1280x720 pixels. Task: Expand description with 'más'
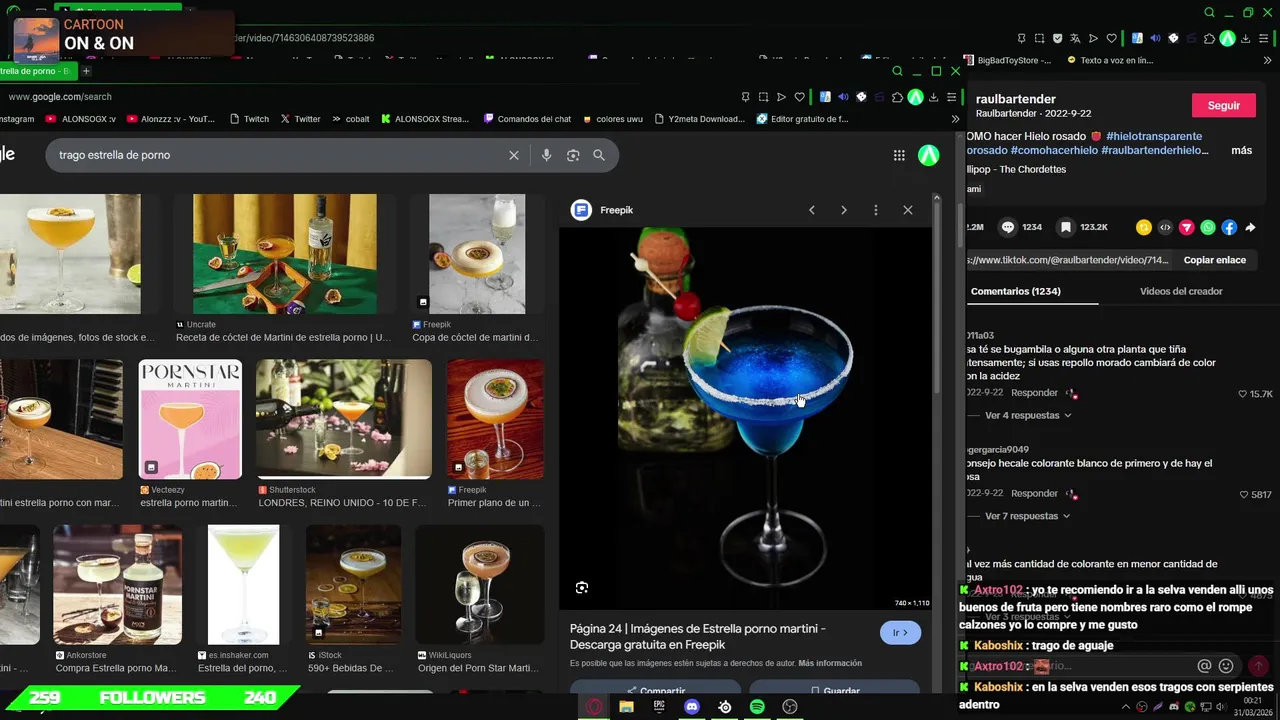1242,150
